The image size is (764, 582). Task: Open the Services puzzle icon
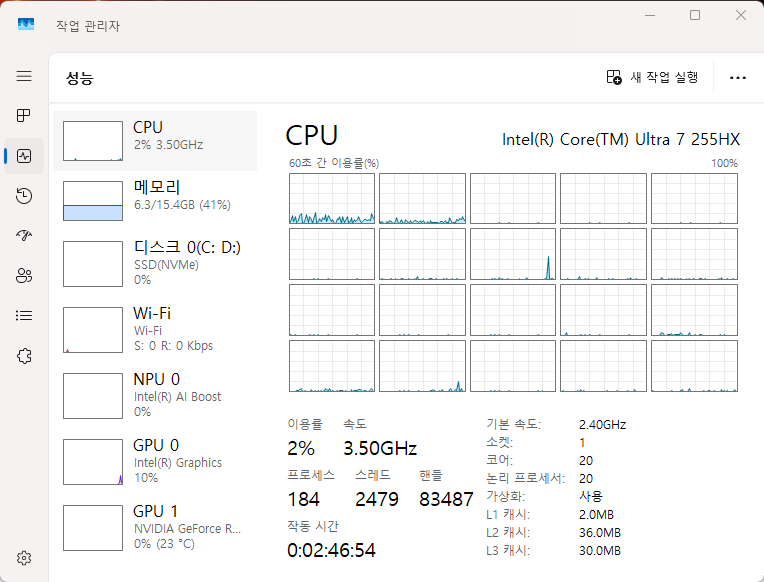[24, 356]
